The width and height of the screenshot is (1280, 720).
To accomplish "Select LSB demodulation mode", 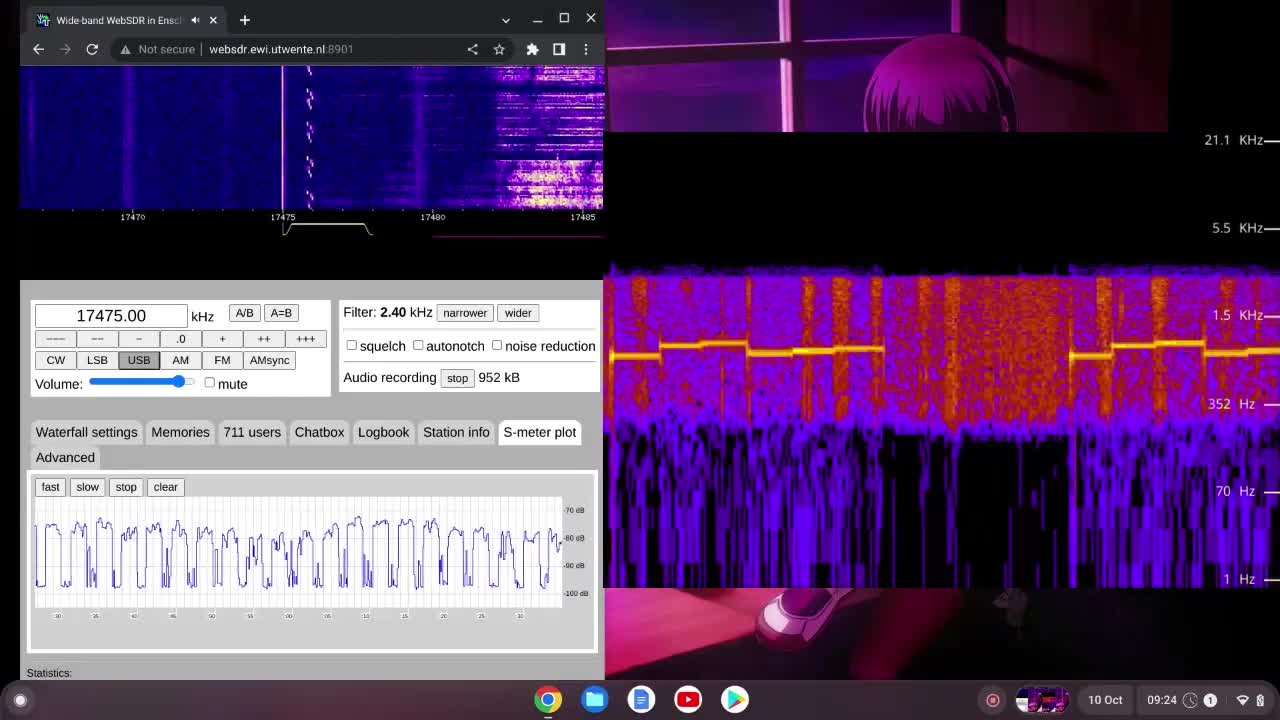I will (x=97, y=360).
